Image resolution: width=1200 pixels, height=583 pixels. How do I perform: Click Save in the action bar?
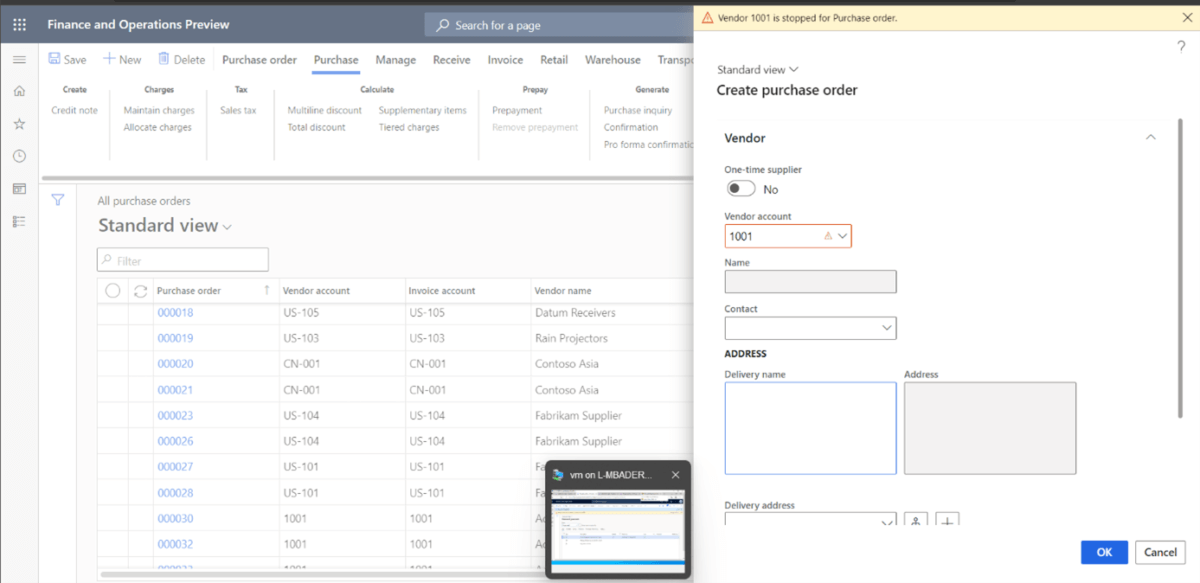(x=68, y=60)
